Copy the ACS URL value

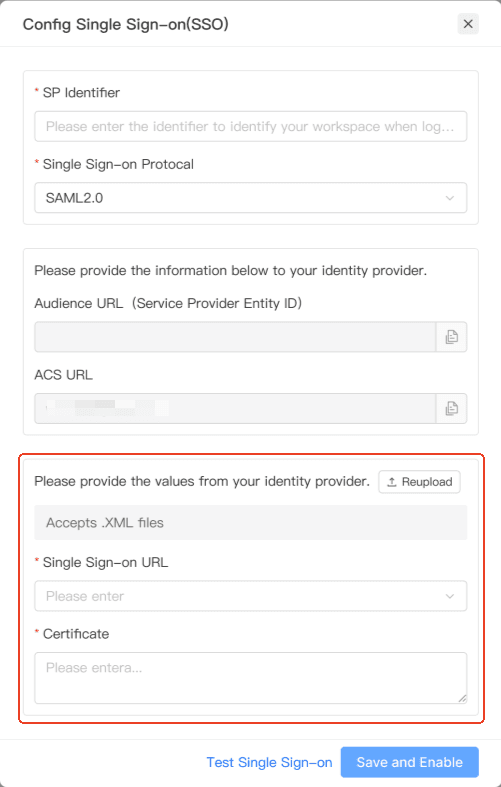[451, 409]
